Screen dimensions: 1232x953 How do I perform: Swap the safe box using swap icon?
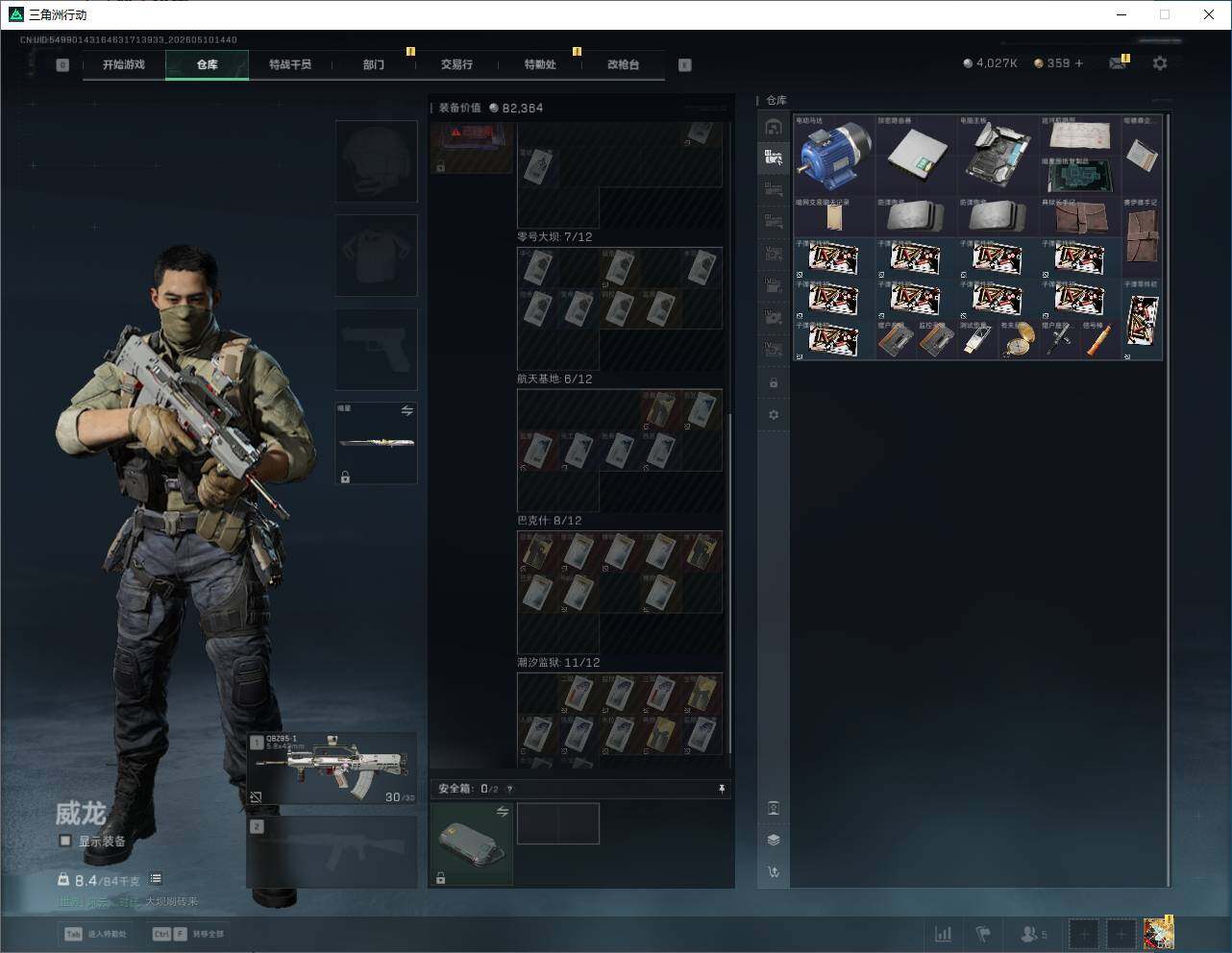pos(502,813)
